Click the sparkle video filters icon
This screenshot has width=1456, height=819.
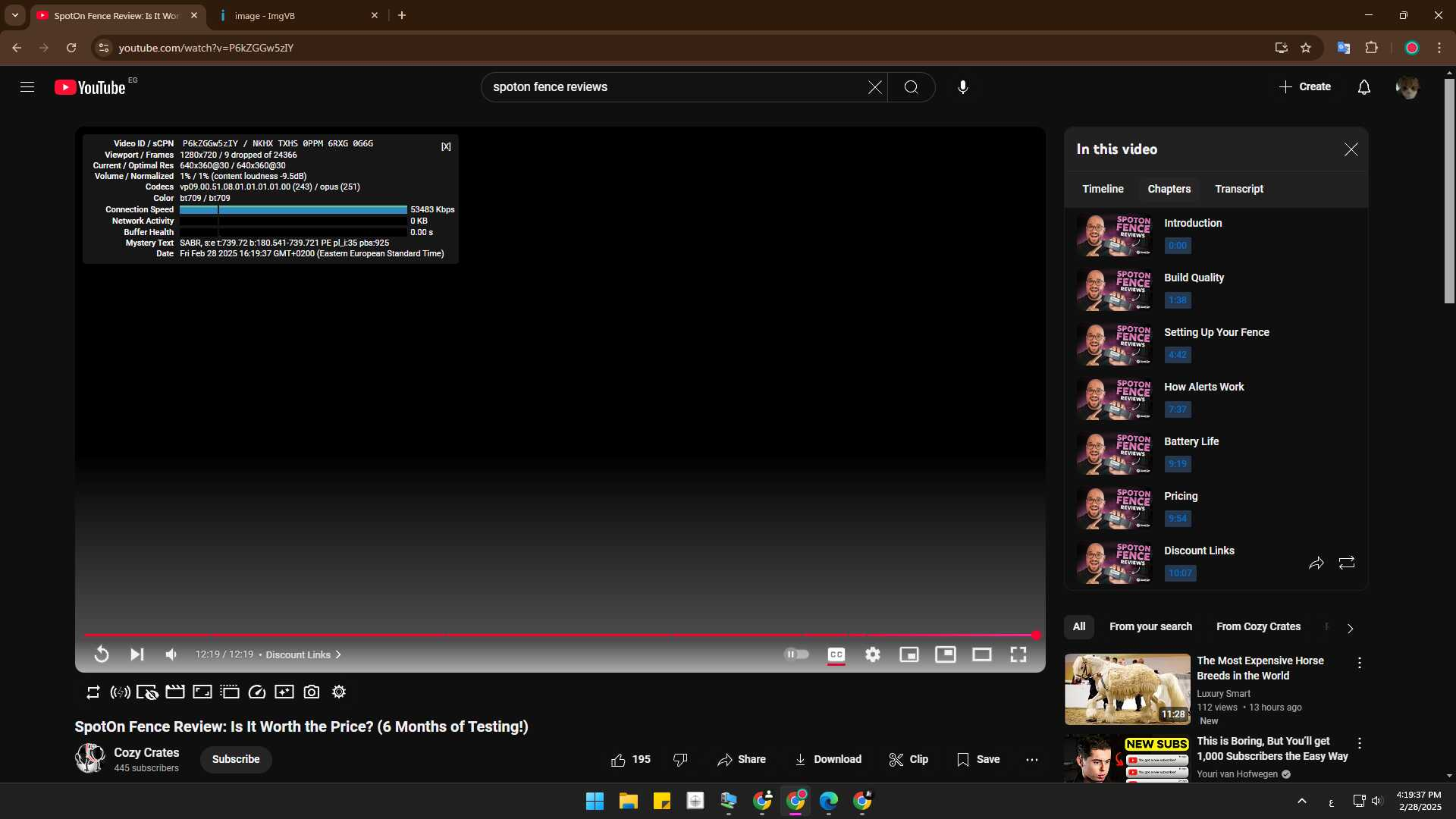284,692
